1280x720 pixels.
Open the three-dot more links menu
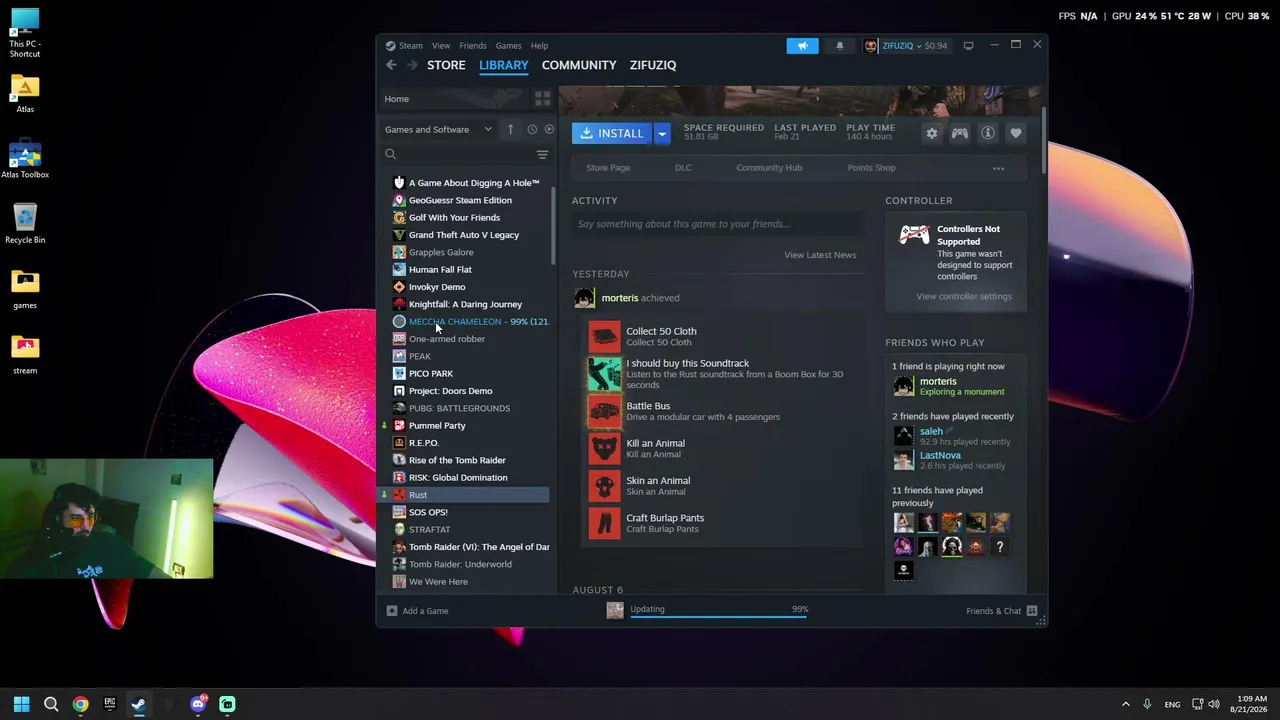pos(998,168)
